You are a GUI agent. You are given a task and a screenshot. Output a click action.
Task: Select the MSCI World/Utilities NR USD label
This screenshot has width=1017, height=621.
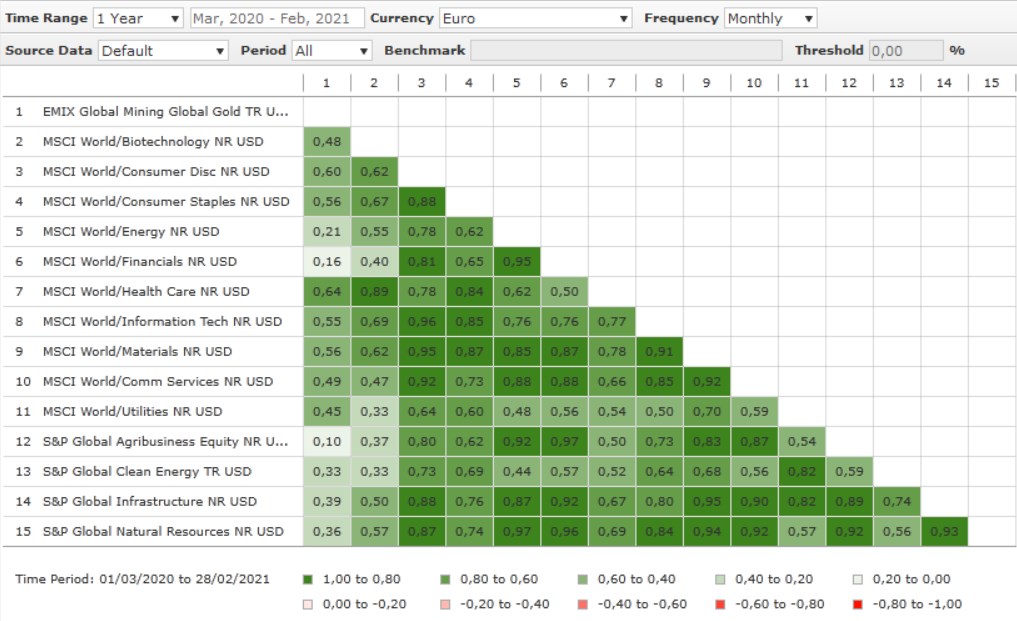pos(132,412)
